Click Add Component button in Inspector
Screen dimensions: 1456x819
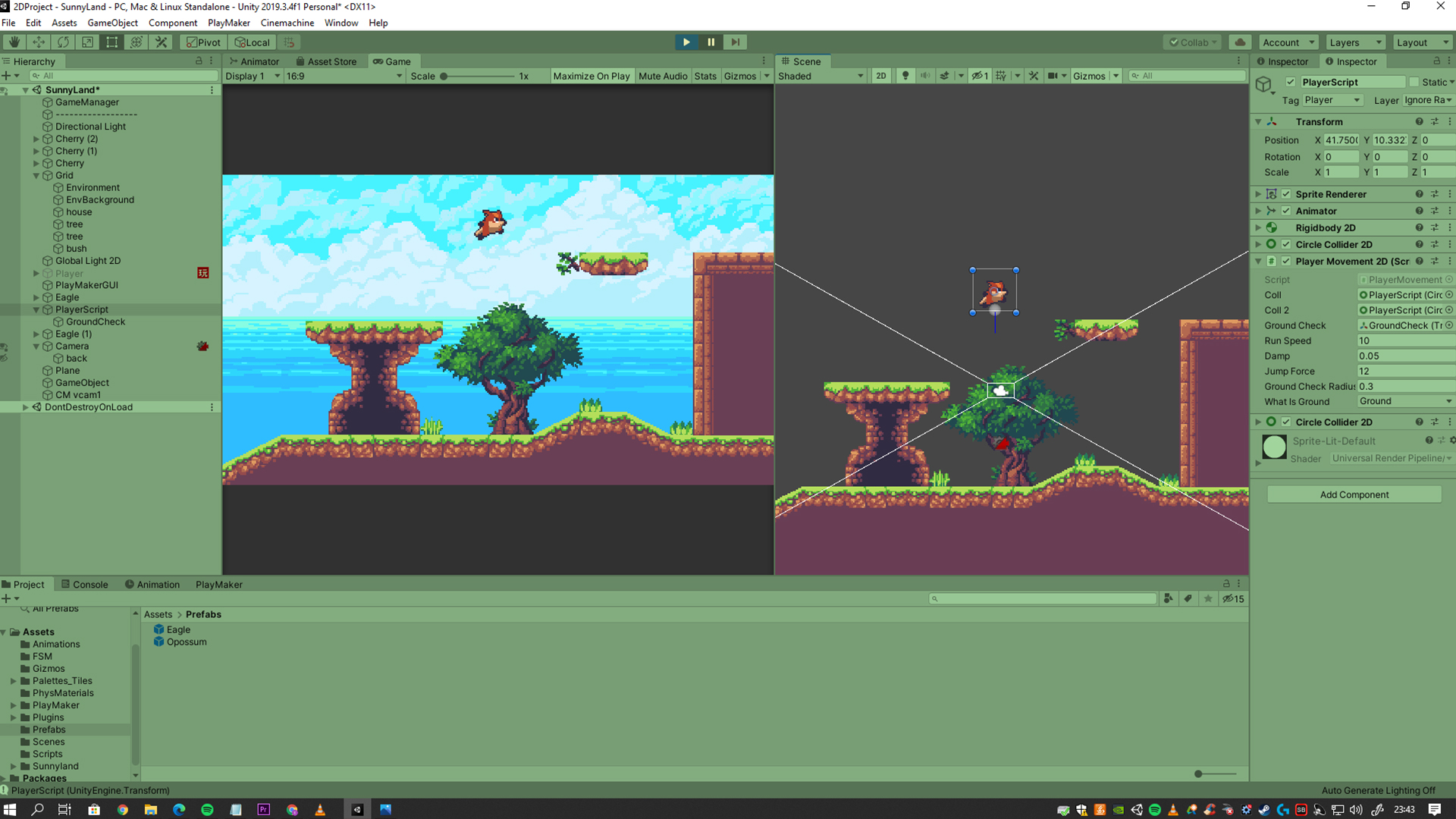[1353, 494]
